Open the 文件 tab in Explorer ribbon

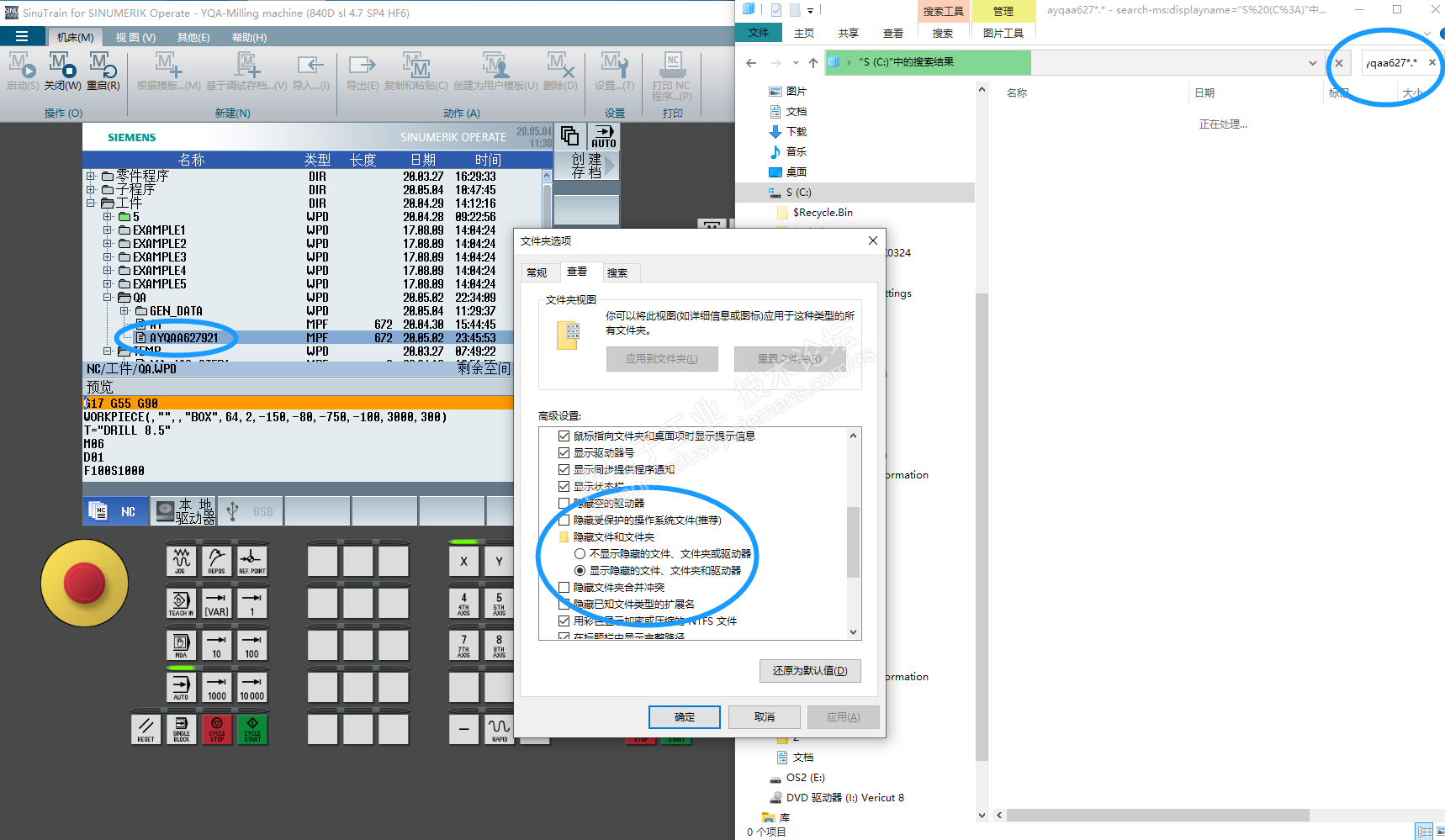(x=759, y=33)
